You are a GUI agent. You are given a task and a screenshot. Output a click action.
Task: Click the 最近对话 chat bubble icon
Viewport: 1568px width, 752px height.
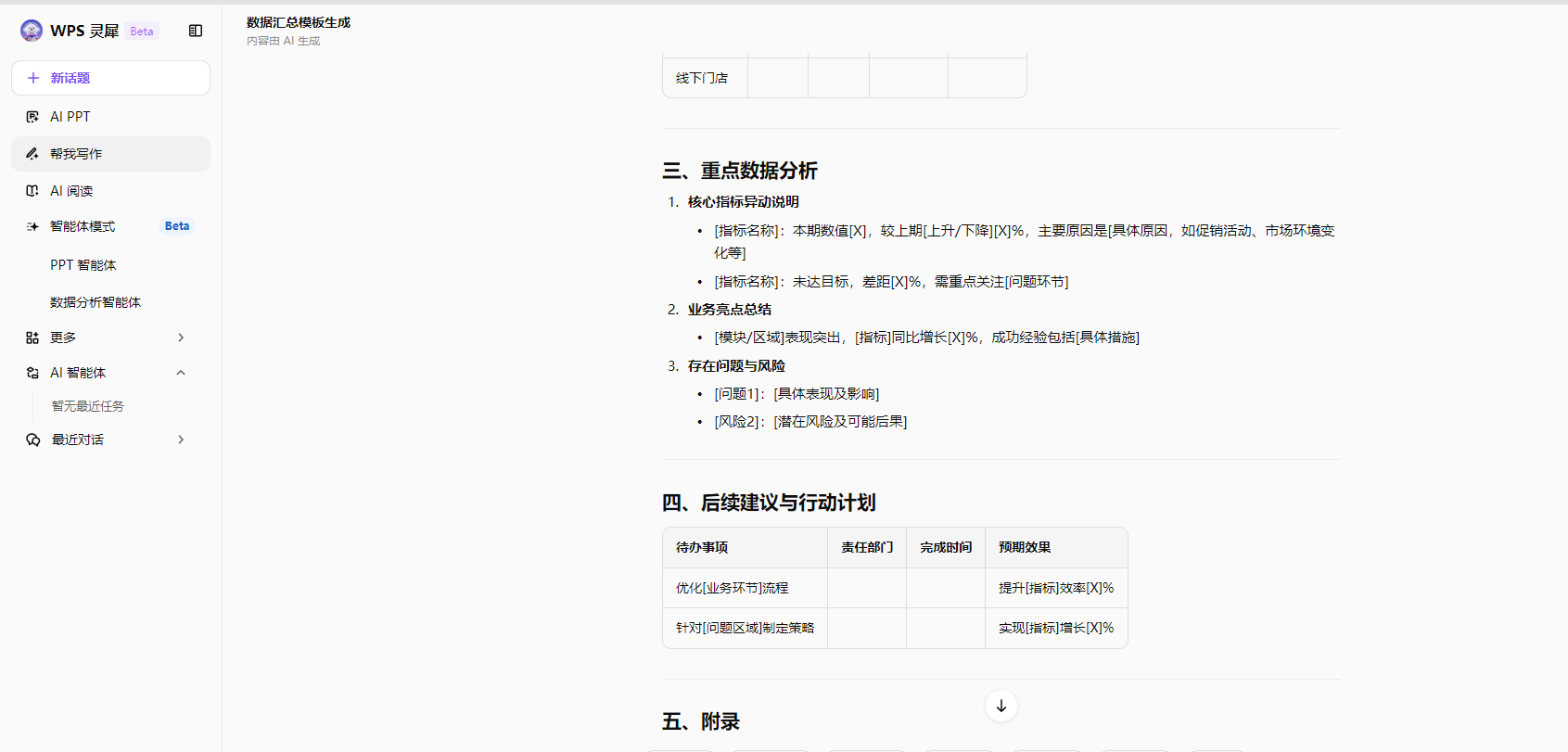pyautogui.click(x=32, y=440)
